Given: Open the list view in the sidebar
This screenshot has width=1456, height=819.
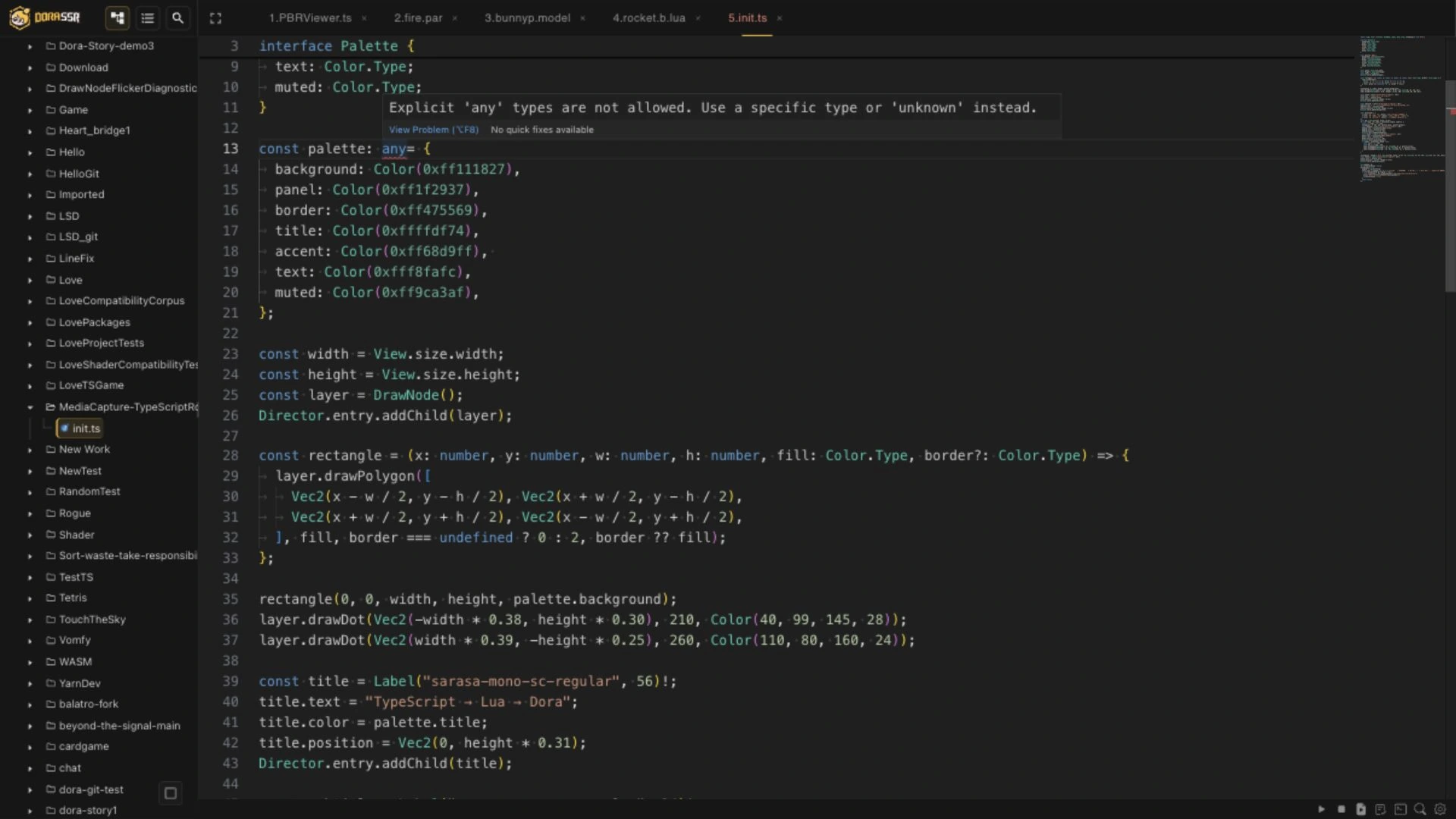Looking at the screenshot, I should point(148,17).
